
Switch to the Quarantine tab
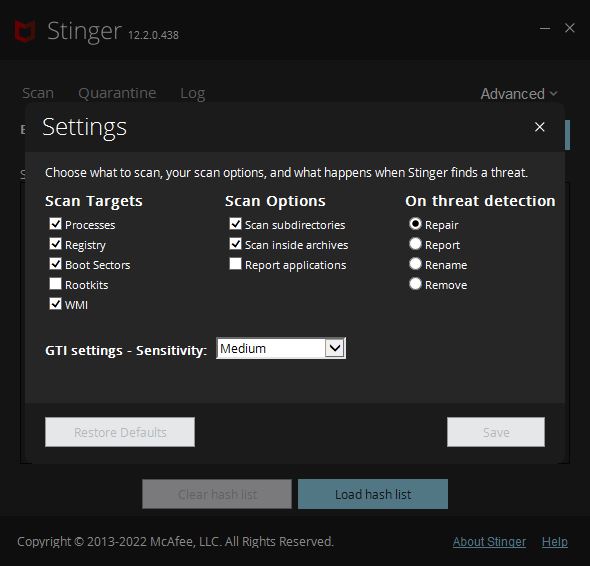(117, 93)
